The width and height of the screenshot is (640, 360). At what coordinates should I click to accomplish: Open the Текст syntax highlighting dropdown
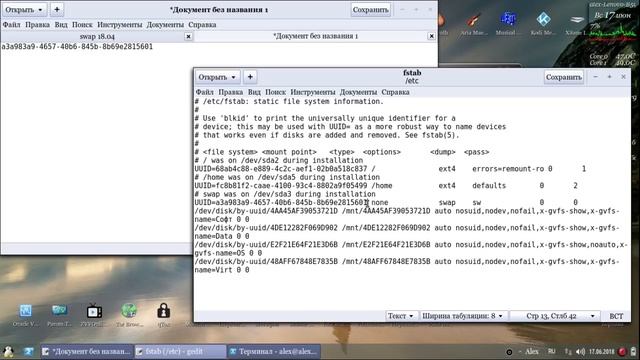pyautogui.click(x=400, y=316)
